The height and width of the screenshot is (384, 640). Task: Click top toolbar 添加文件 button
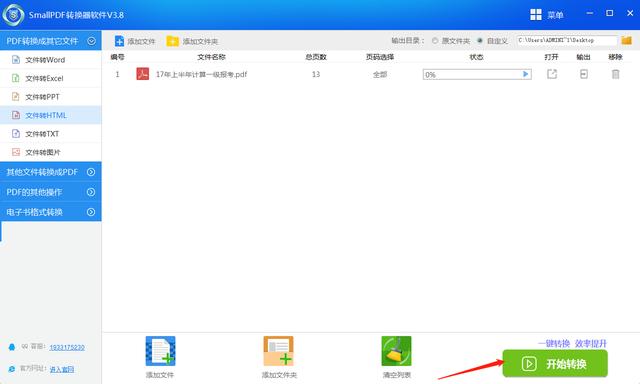click(x=135, y=41)
